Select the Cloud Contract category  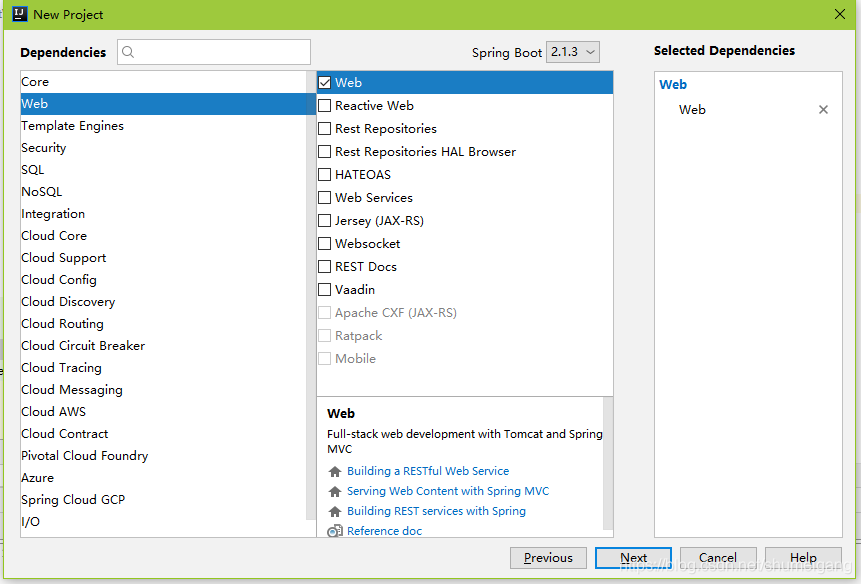click(x=164, y=433)
